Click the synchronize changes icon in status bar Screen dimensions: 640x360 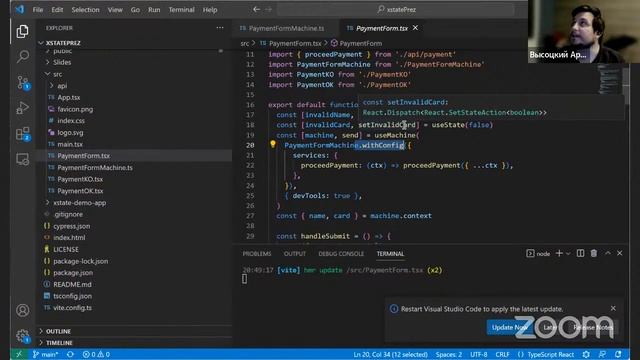pyautogui.click(x=70, y=354)
